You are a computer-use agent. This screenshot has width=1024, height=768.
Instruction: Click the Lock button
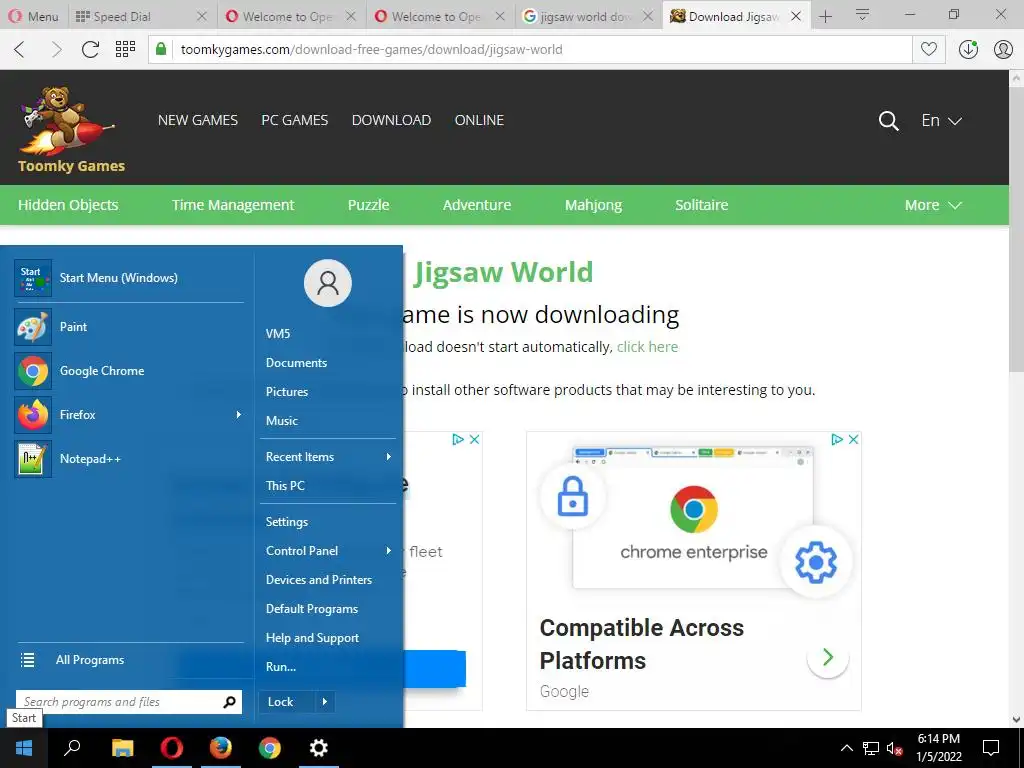[x=287, y=702]
